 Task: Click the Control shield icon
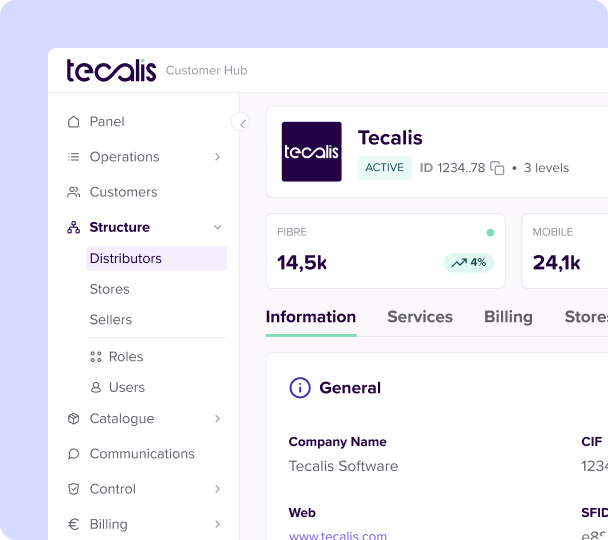pos(73,489)
